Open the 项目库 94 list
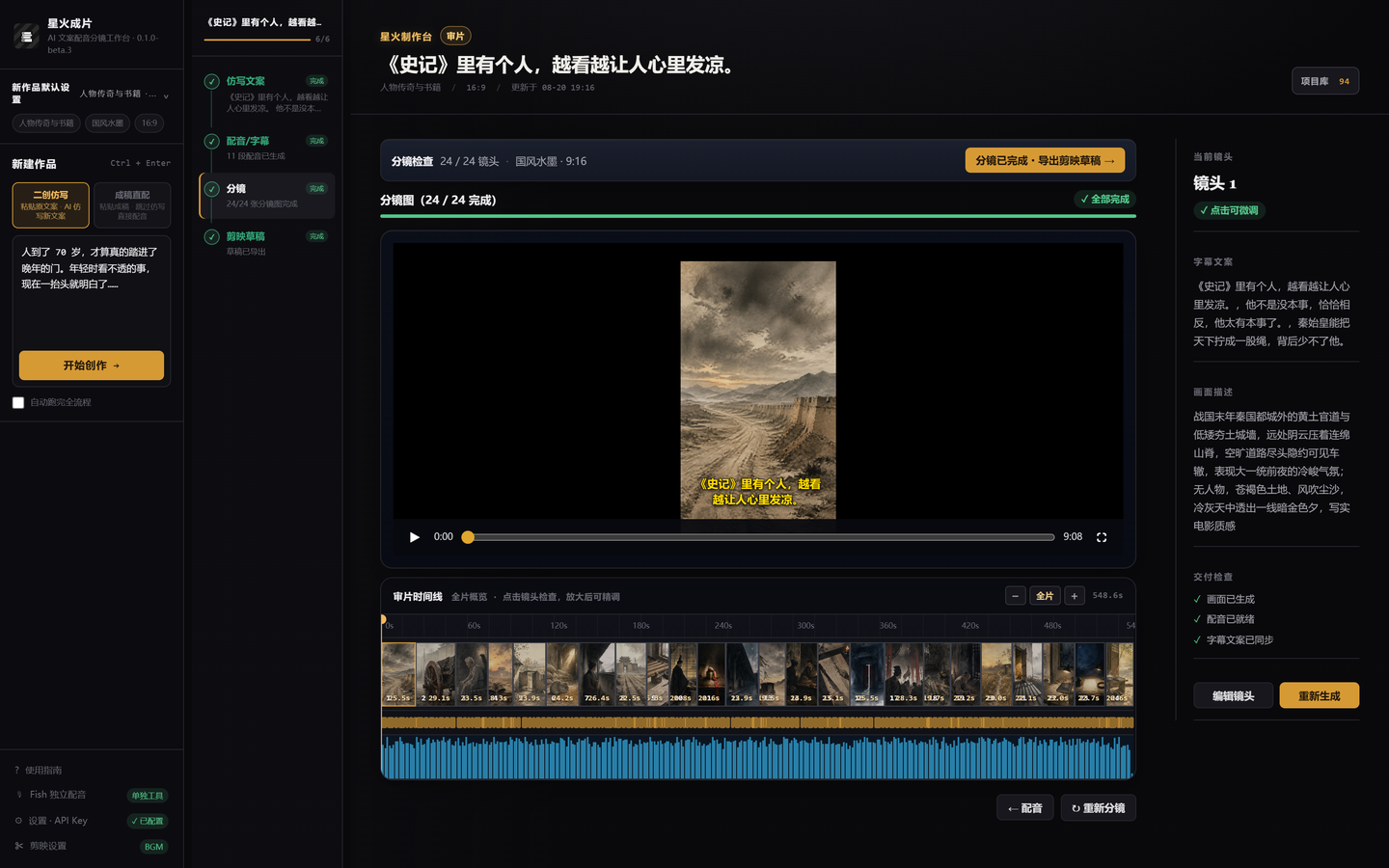 [1325, 81]
